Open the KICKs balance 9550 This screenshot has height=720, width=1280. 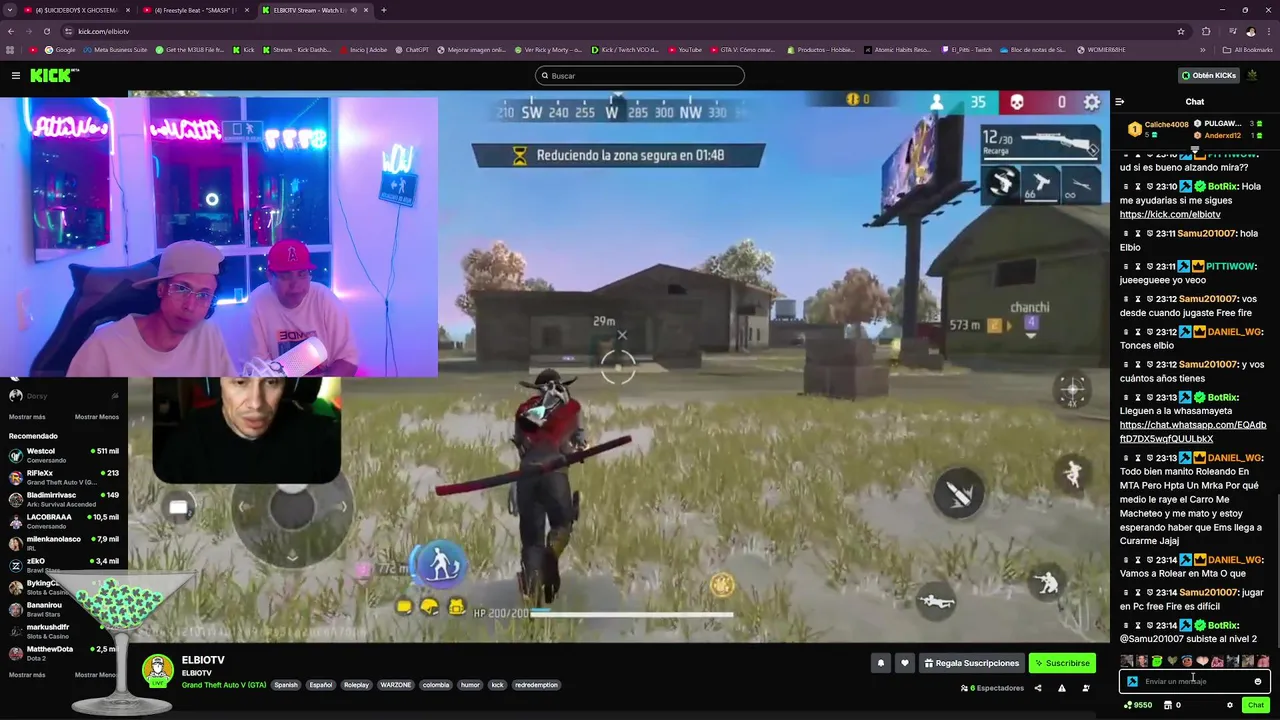[x=1137, y=705]
